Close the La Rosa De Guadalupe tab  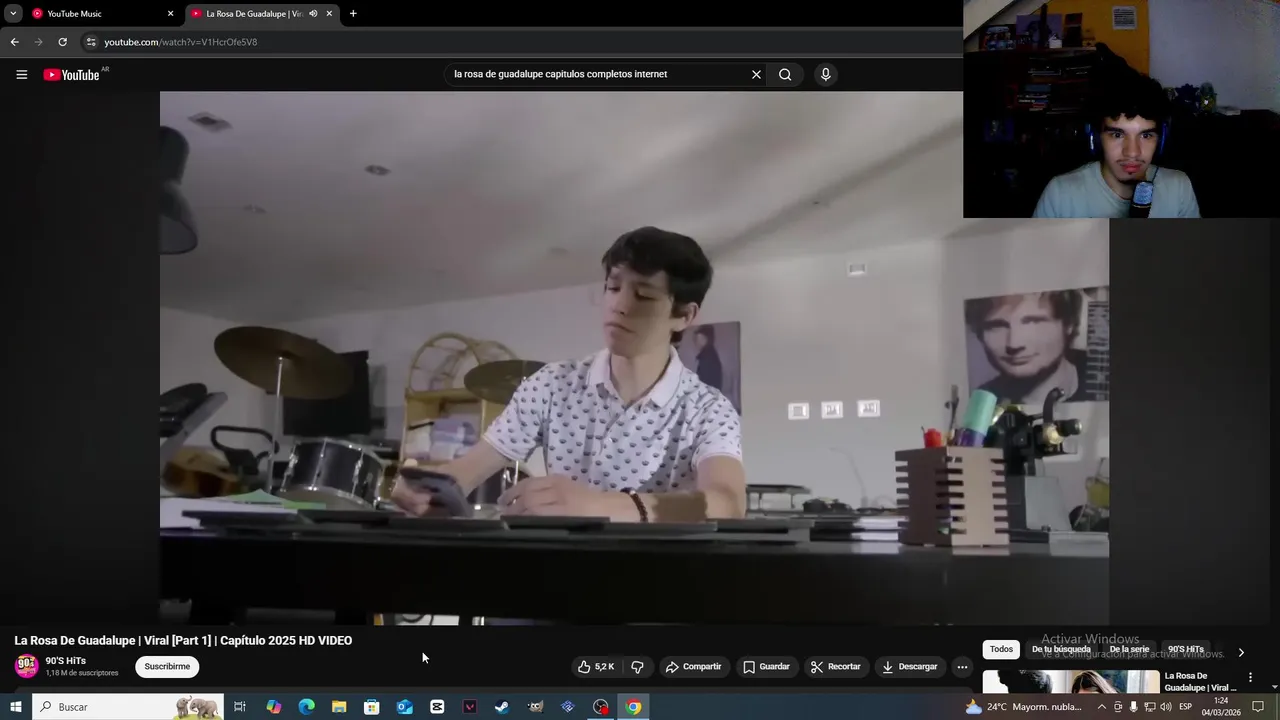[x=329, y=14]
